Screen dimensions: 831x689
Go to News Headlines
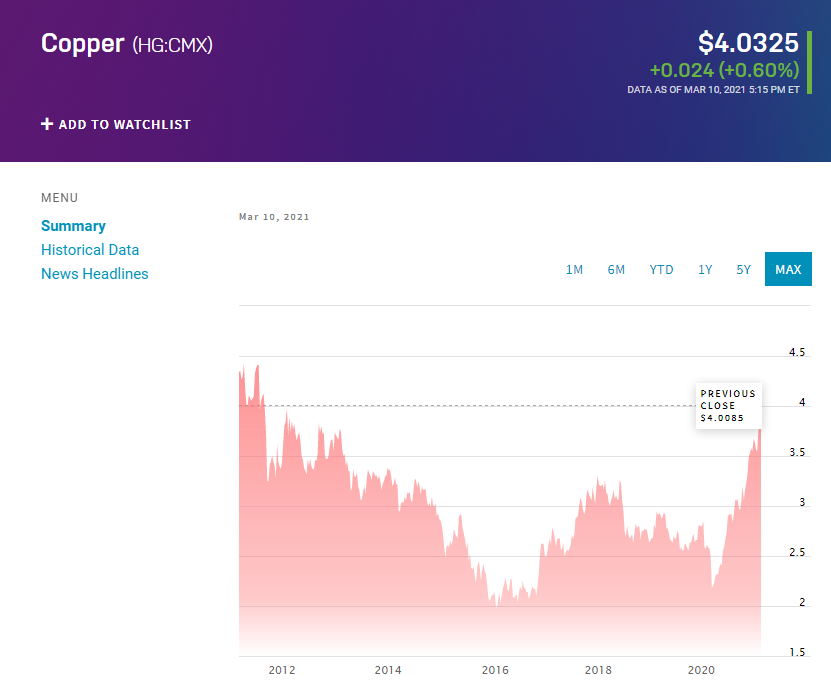coord(95,273)
